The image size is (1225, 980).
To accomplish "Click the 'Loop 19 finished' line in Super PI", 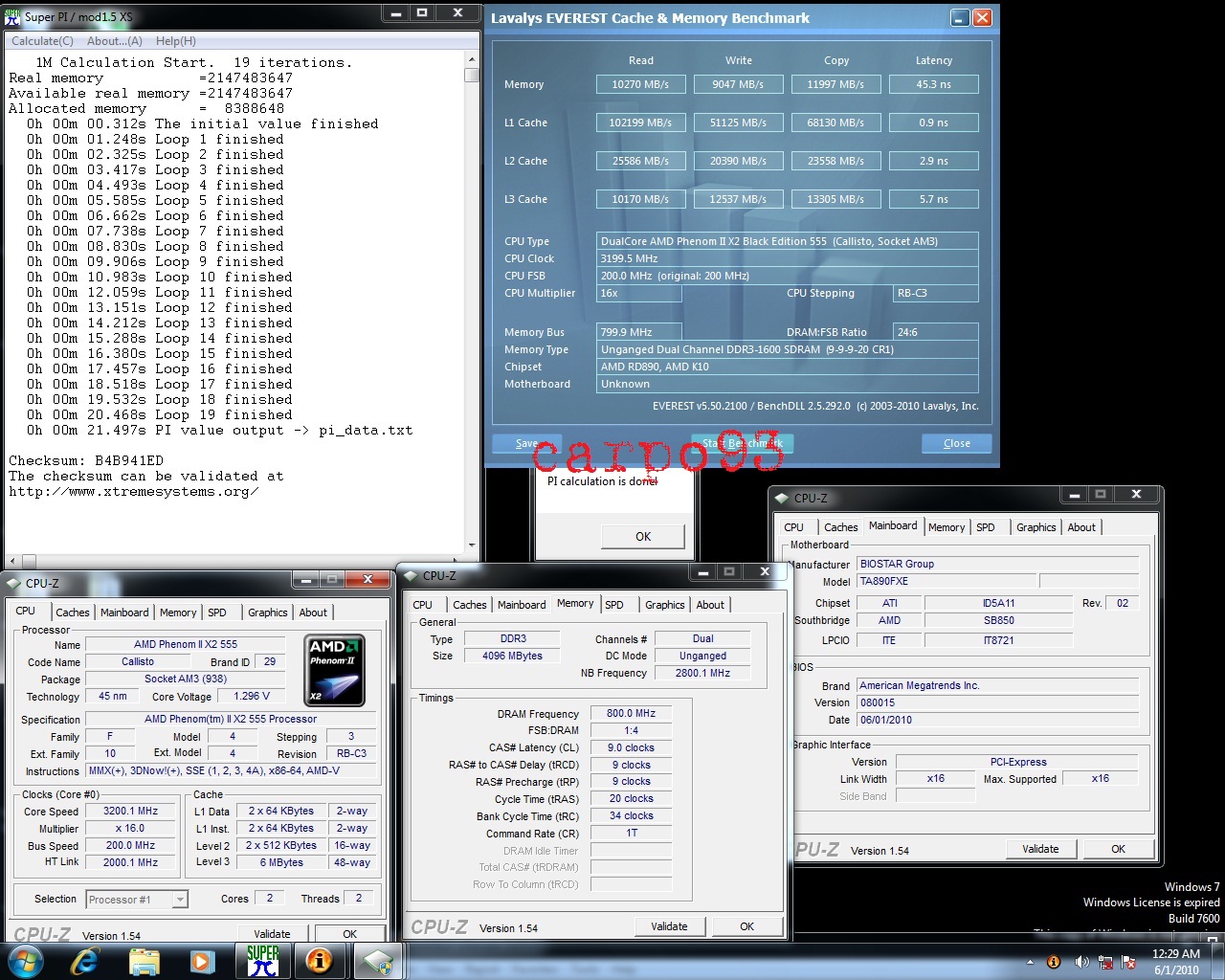I will (160, 414).
